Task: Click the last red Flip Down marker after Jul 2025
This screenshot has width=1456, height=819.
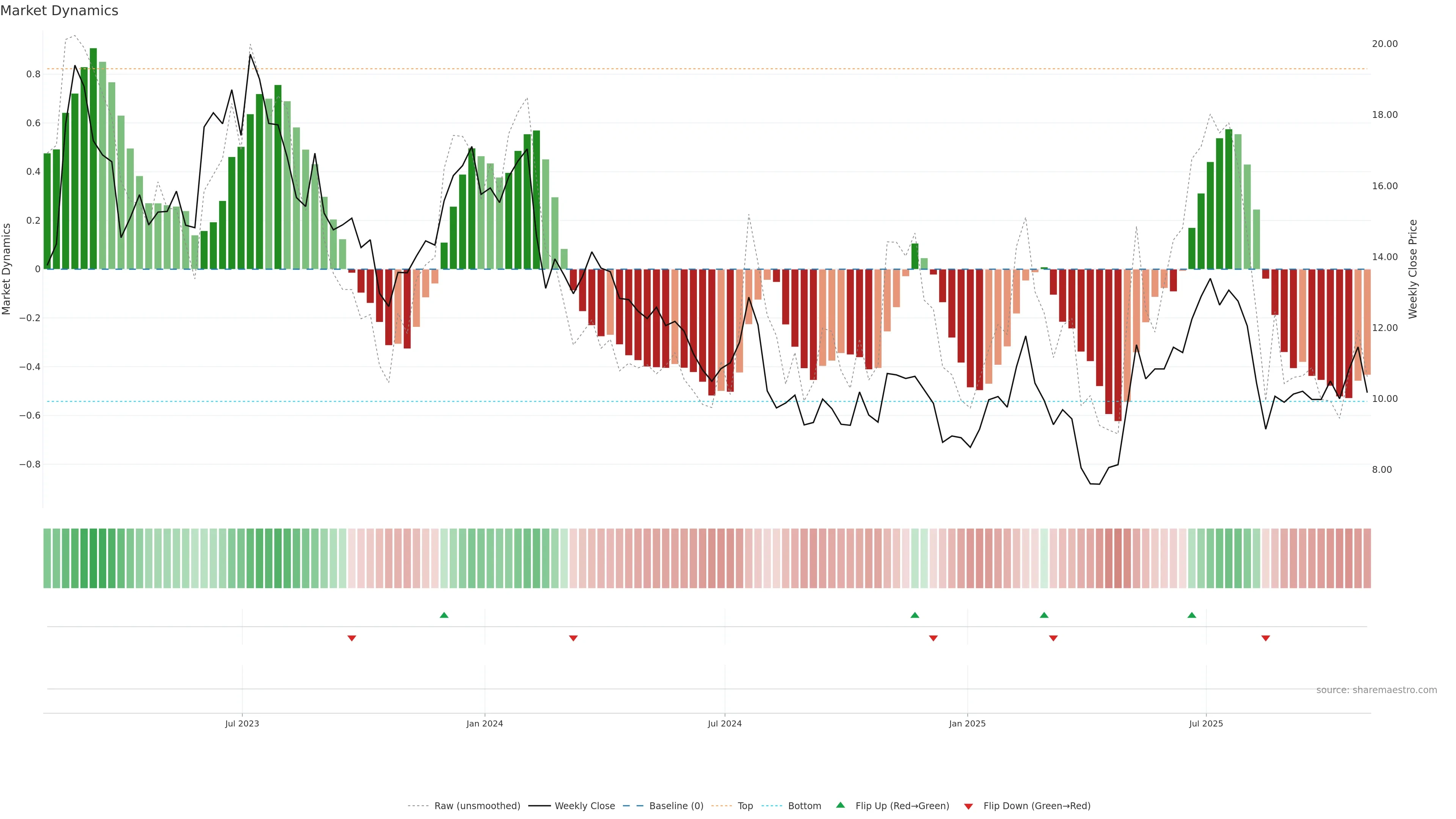Action: pos(1266,638)
